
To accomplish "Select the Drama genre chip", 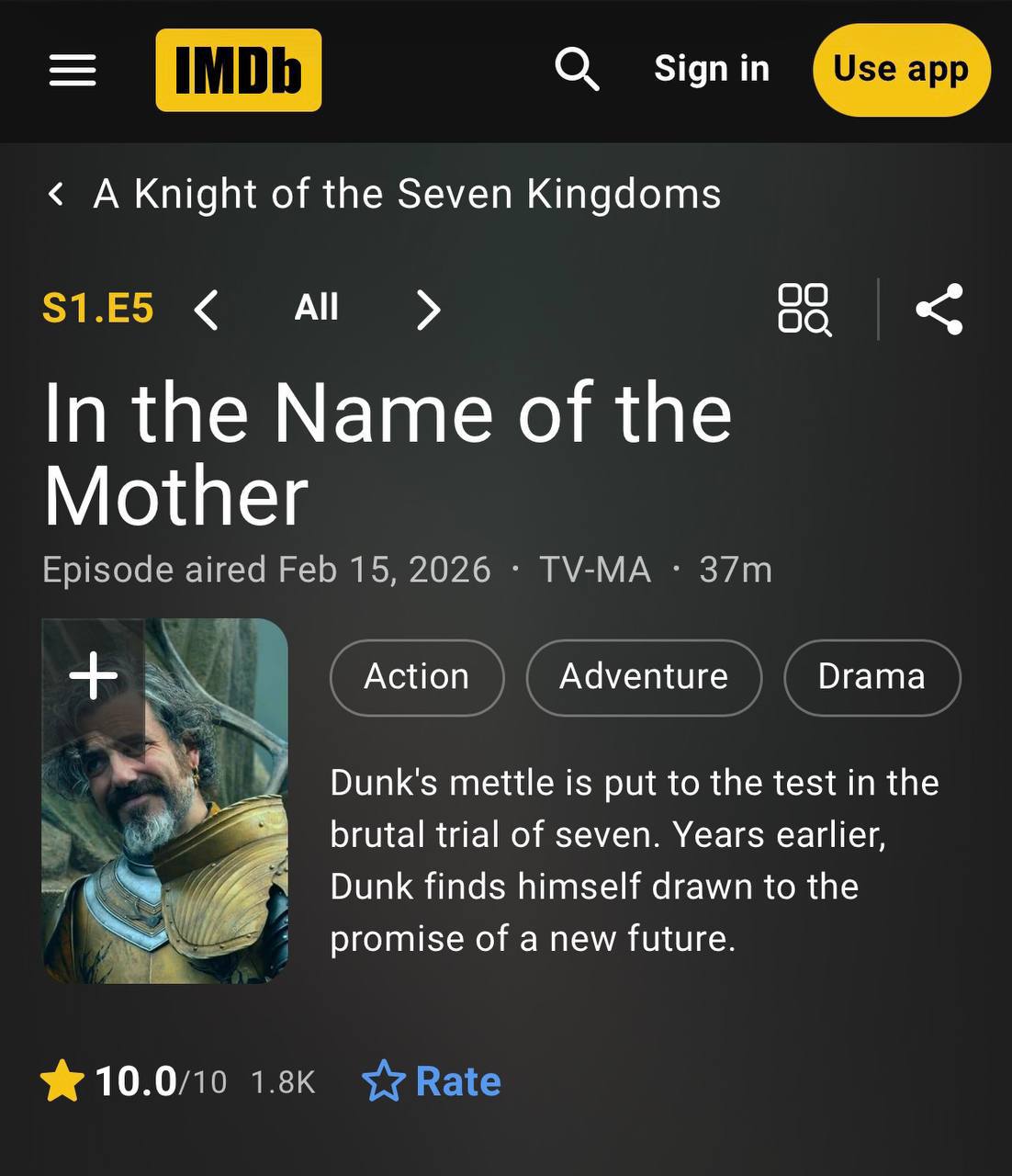I will tap(871, 677).
